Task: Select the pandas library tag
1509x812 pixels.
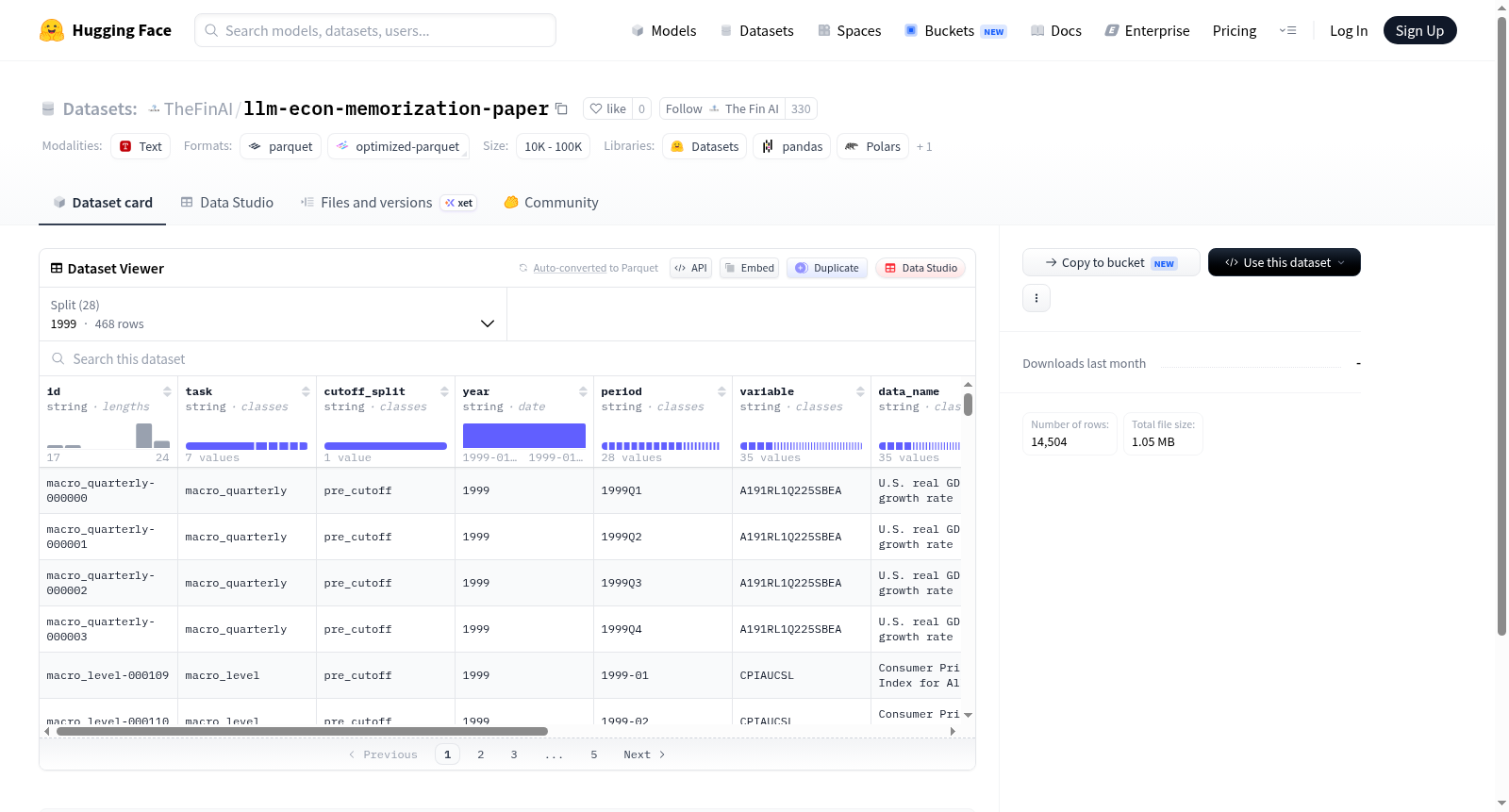Action: (792, 146)
